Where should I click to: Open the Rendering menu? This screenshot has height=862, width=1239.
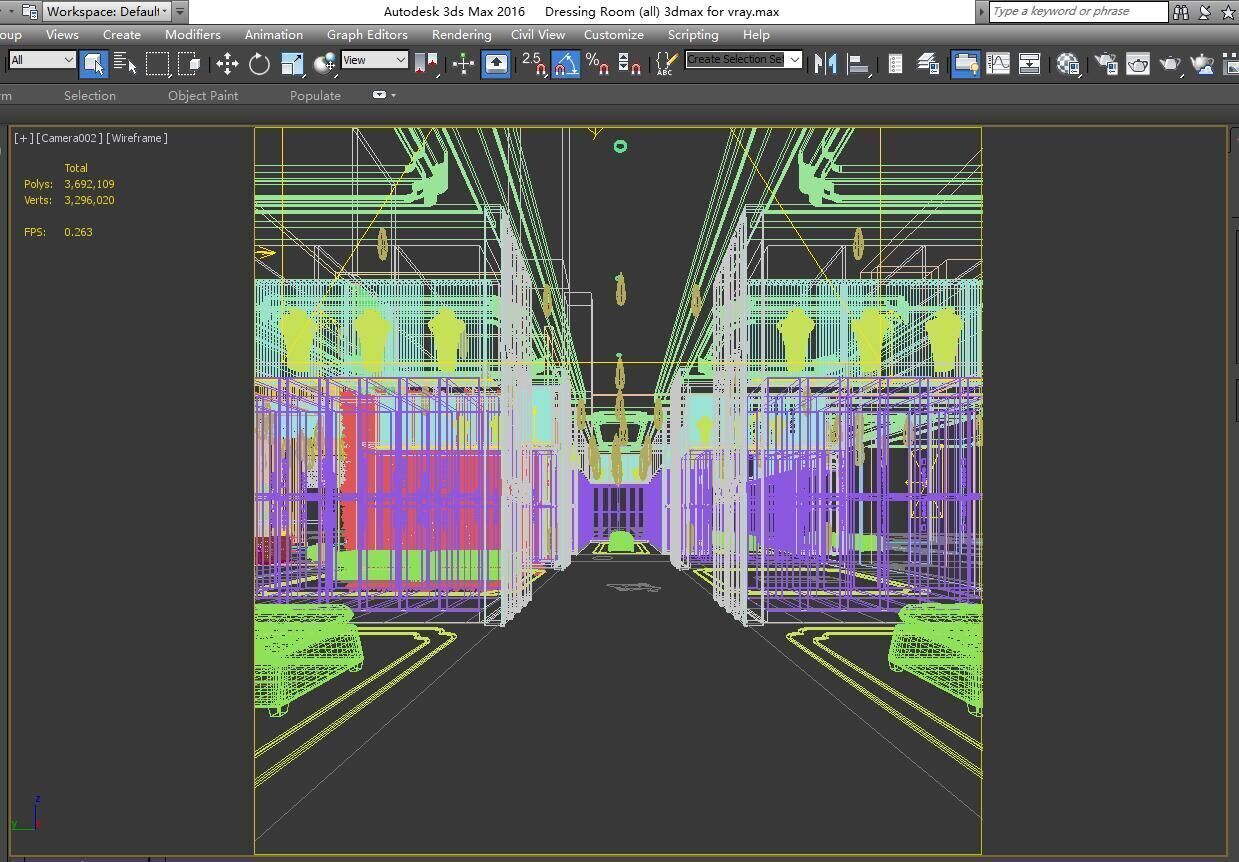(462, 35)
